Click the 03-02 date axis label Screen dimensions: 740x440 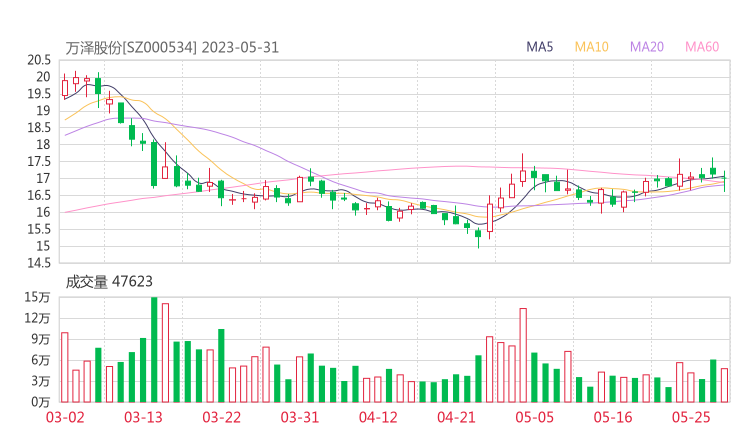point(65,417)
